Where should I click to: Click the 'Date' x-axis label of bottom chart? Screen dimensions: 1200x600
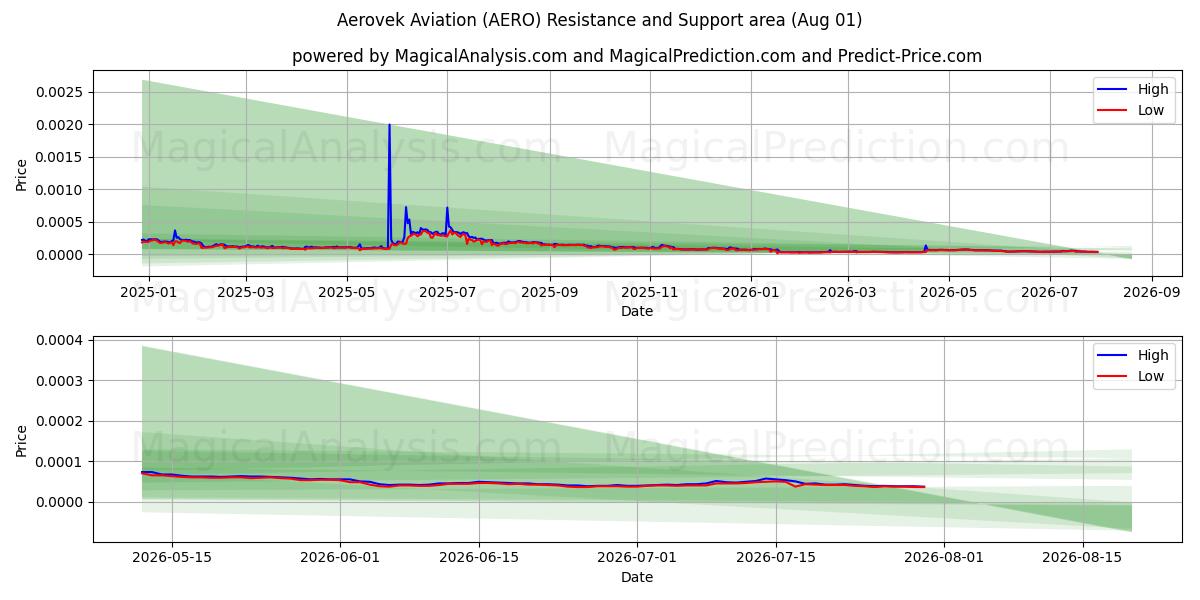point(637,577)
